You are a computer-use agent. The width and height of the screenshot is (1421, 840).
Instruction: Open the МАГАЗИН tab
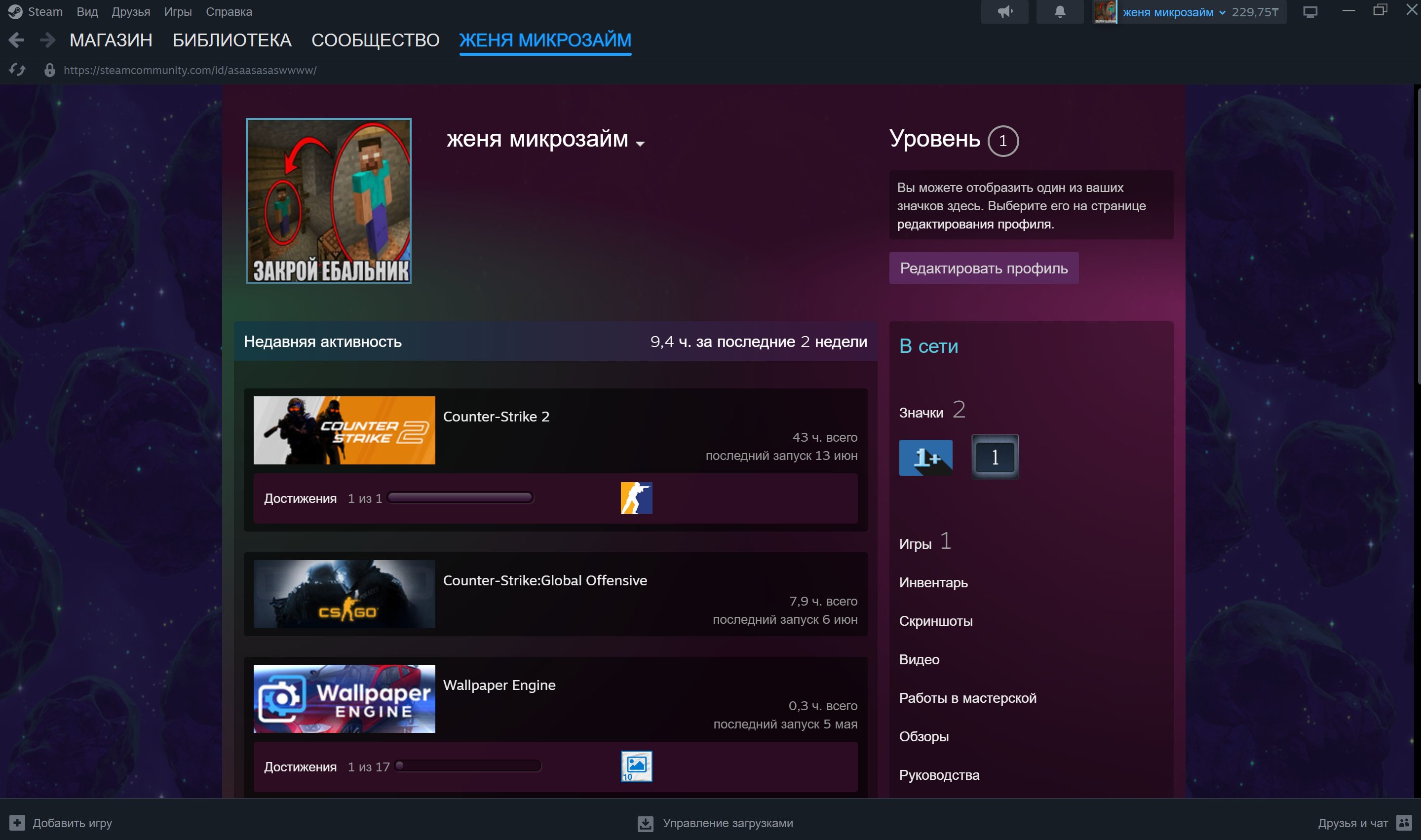coord(111,40)
